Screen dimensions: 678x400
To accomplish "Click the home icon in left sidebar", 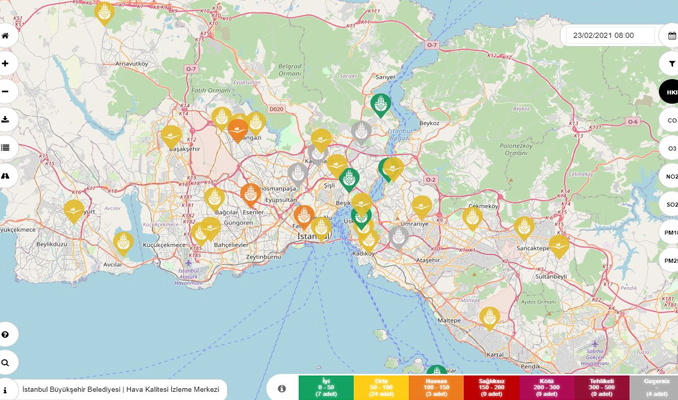I will (6, 36).
